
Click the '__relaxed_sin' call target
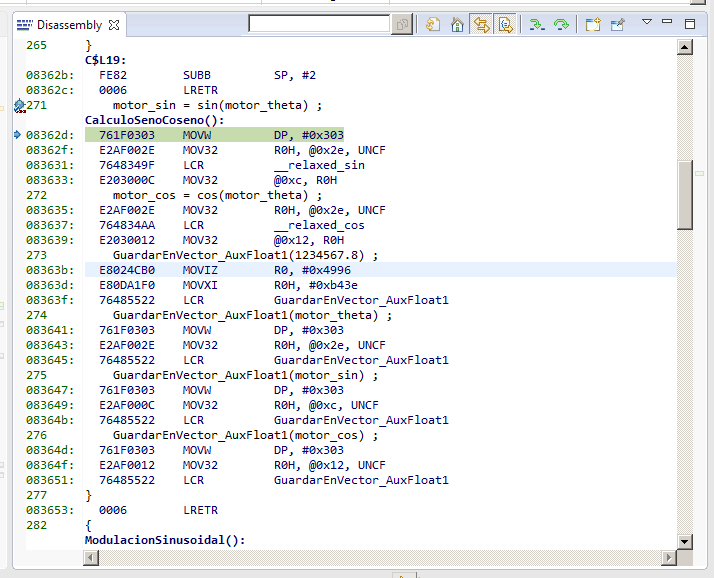click(319, 165)
